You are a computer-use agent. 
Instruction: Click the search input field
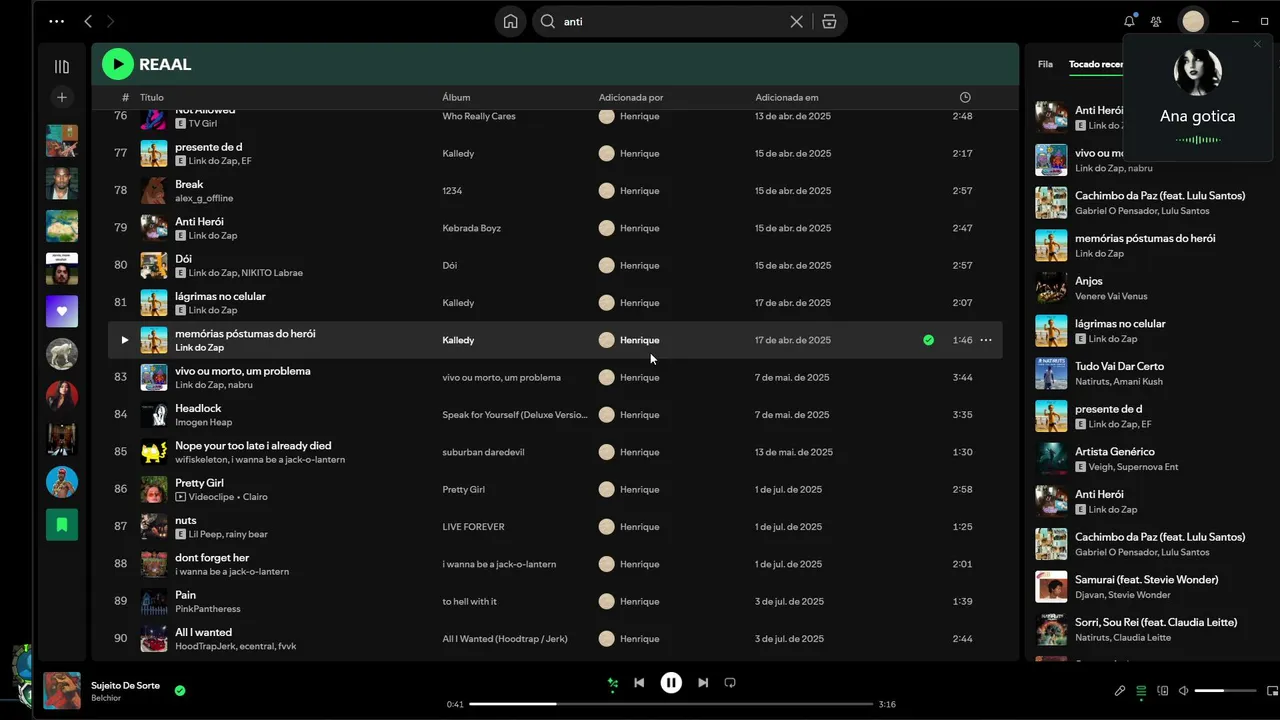click(670, 21)
